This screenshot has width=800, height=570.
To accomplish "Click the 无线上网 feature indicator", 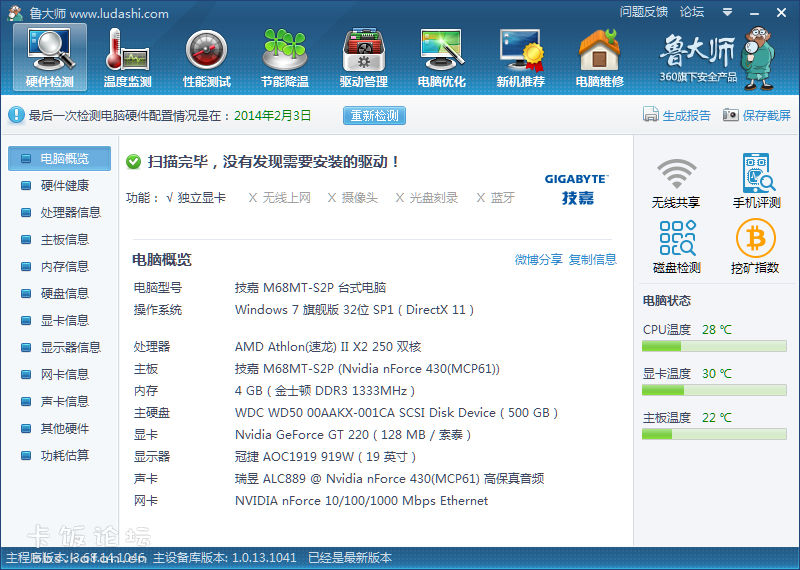I will (x=280, y=197).
